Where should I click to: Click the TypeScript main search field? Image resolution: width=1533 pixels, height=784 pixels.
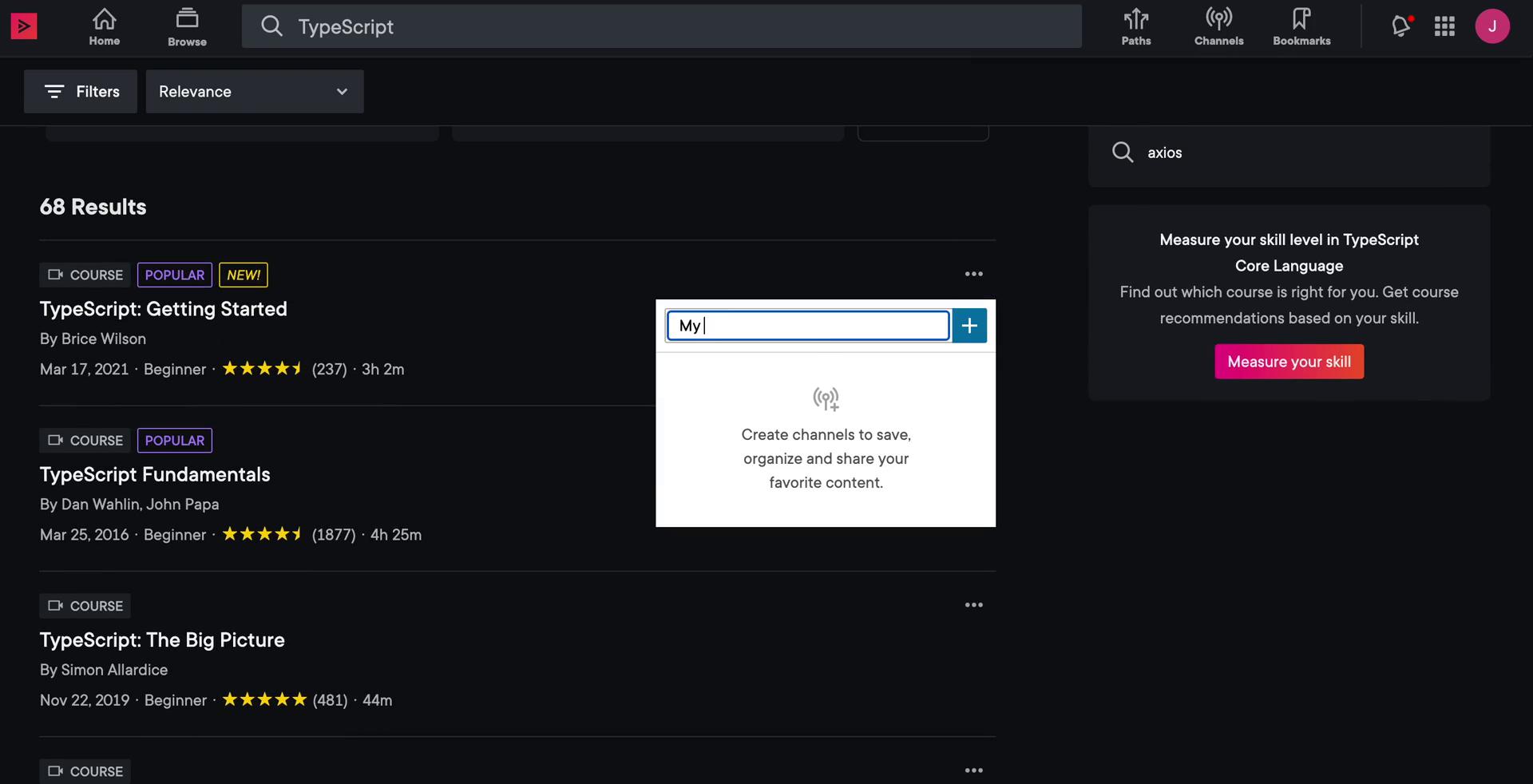pyautogui.click(x=662, y=26)
